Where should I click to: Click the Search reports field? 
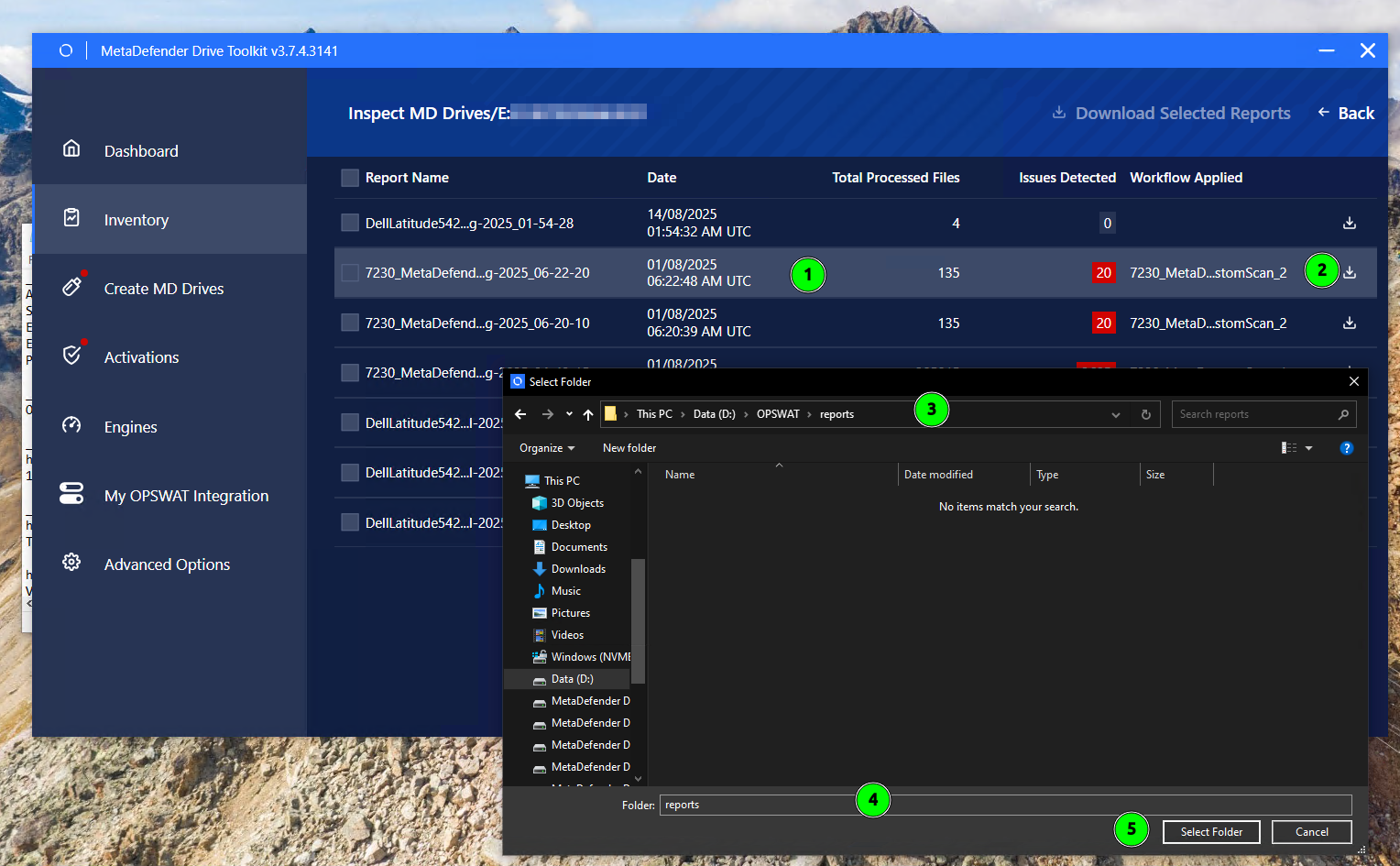[x=1263, y=414]
